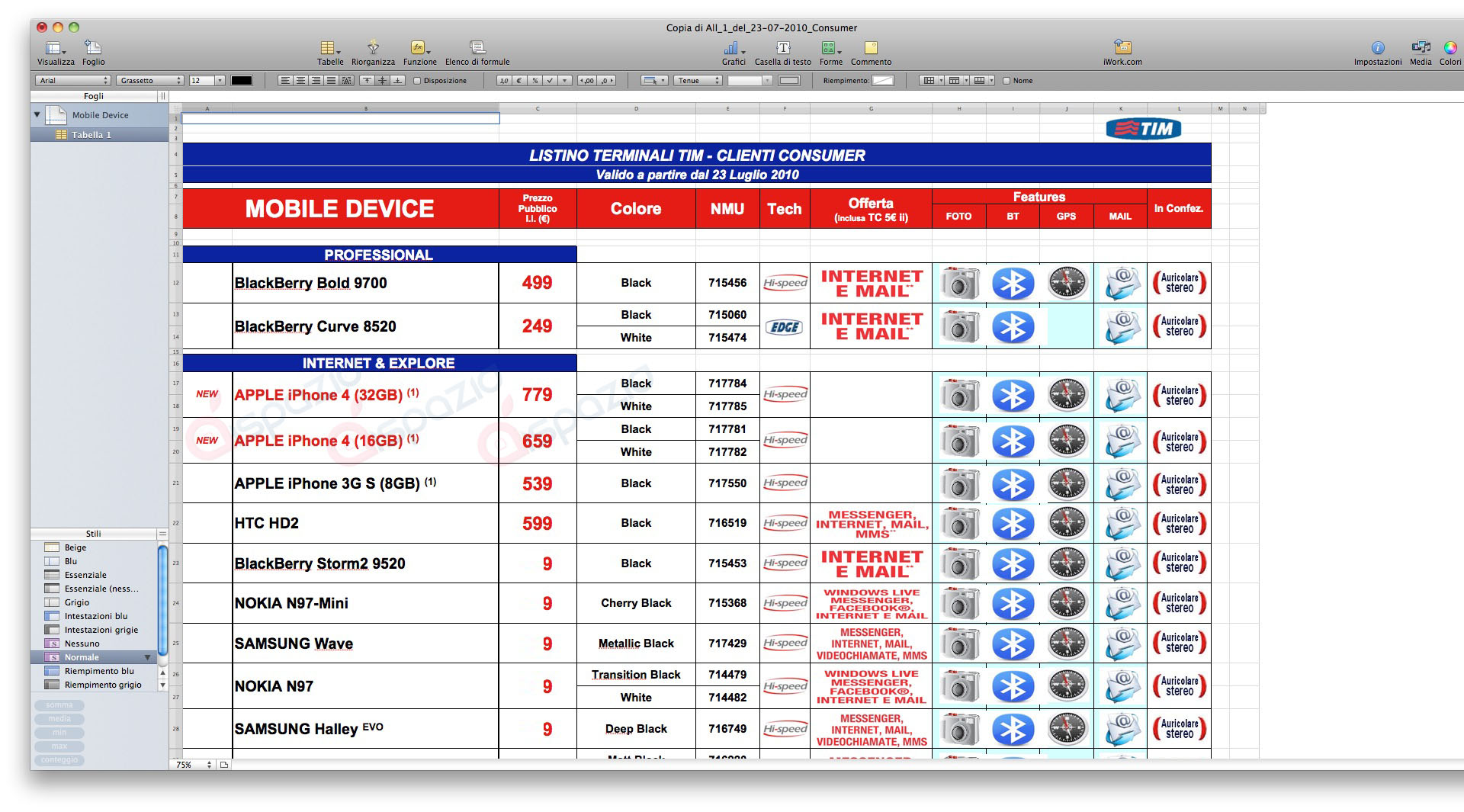Apply the Beige table style
This screenshot has width=1464, height=812.
(94, 547)
